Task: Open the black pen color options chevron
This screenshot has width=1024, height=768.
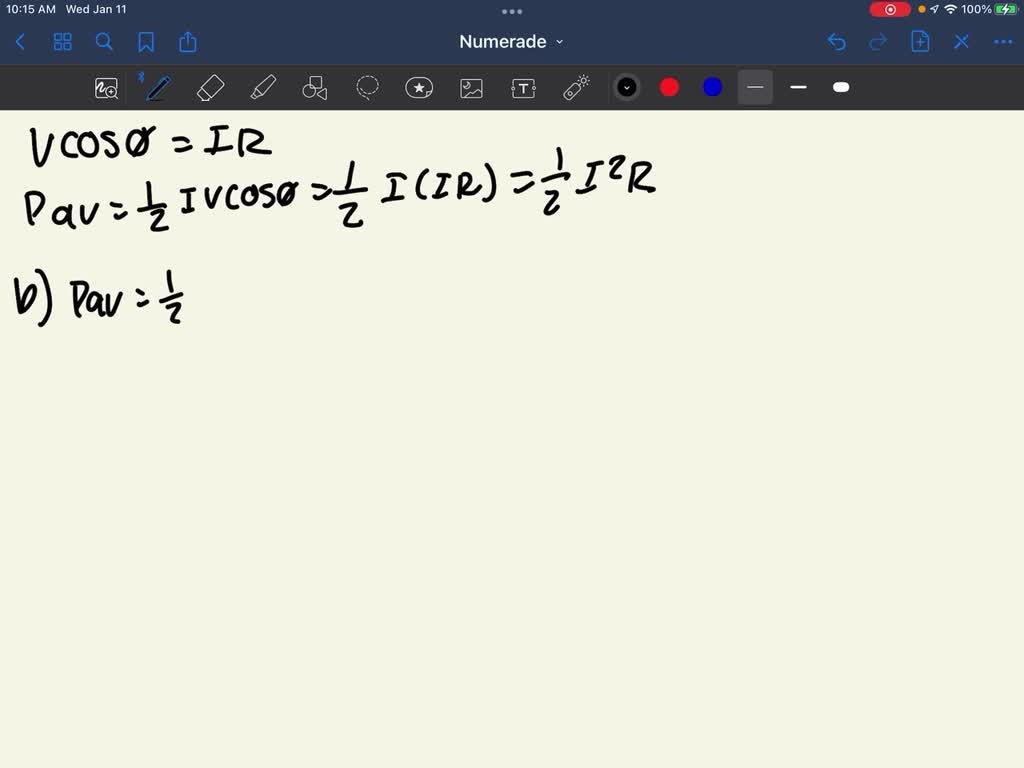Action: (627, 87)
